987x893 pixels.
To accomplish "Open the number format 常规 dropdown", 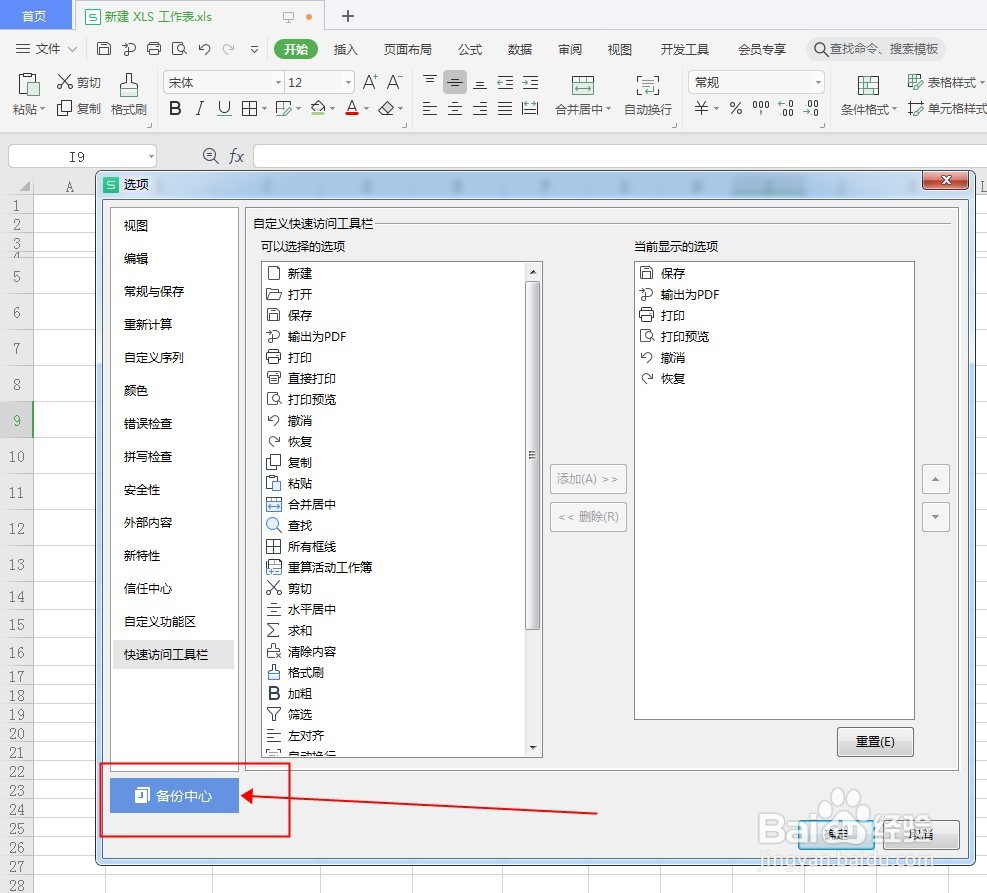I will pos(818,82).
